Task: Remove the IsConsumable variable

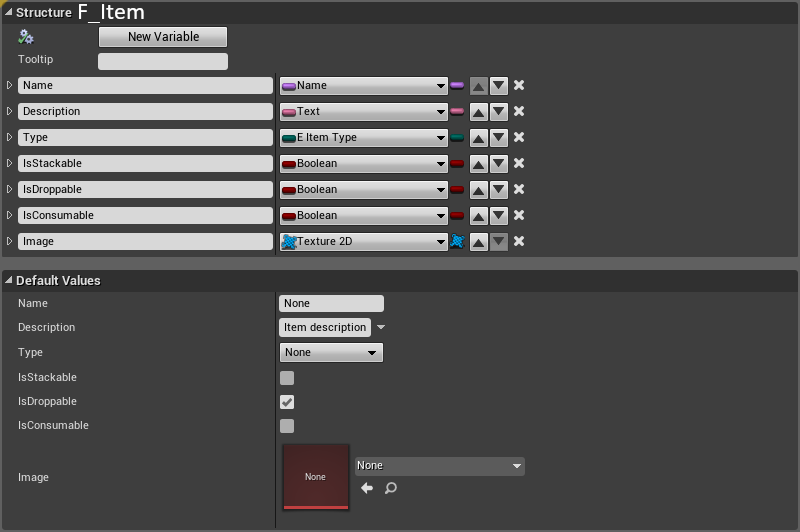Action: [x=519, y=216]
